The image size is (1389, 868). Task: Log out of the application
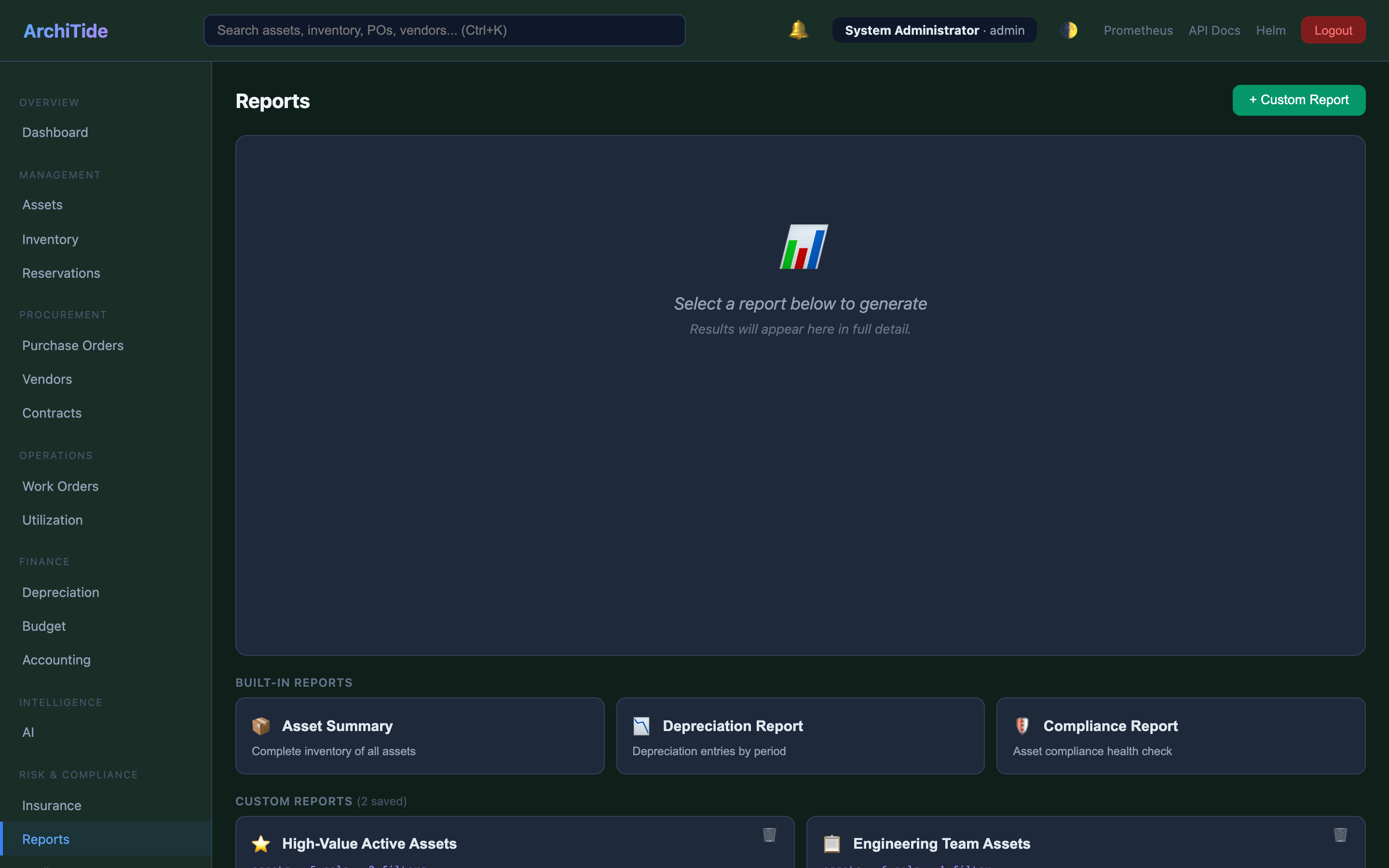tap(1333, 30)
